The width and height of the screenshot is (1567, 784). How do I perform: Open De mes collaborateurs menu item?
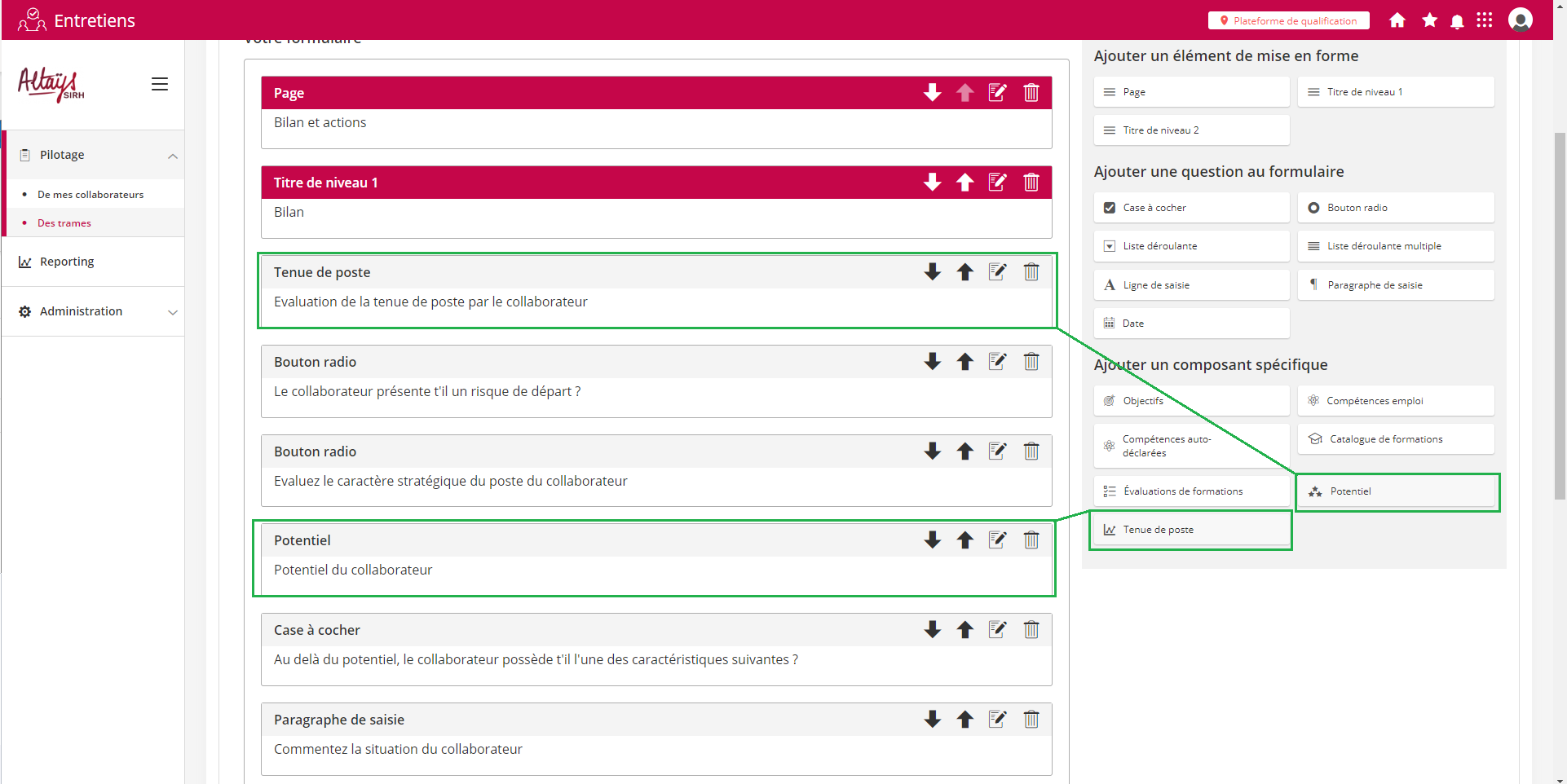point(90,195)
